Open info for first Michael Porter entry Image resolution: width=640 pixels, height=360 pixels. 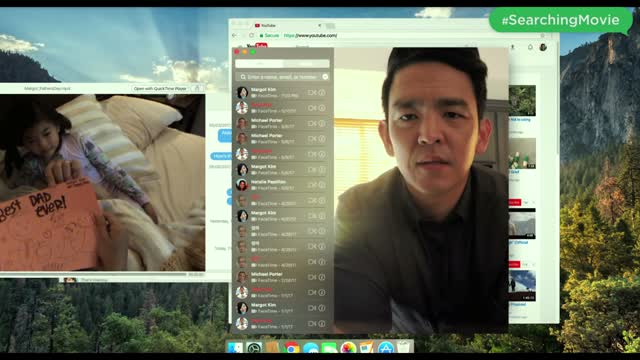point(322,124)
